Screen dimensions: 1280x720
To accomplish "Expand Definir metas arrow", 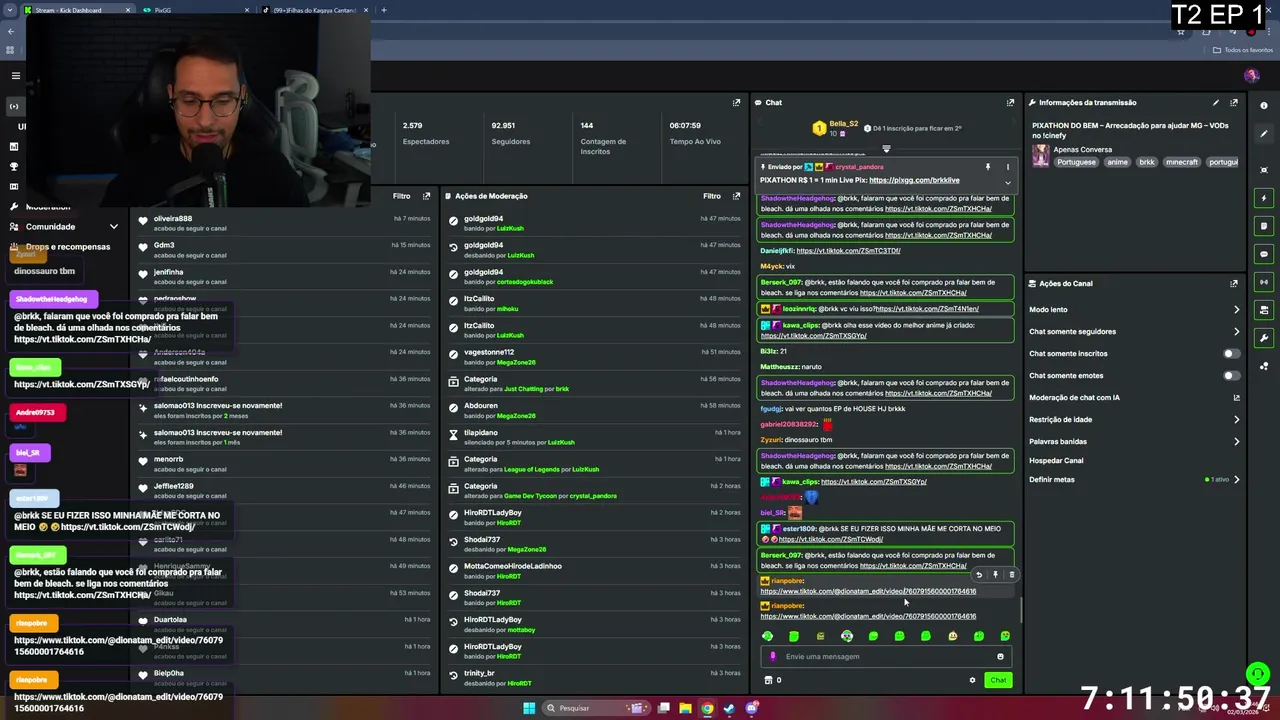I will pyautogui.click(x=1236, y=480).
